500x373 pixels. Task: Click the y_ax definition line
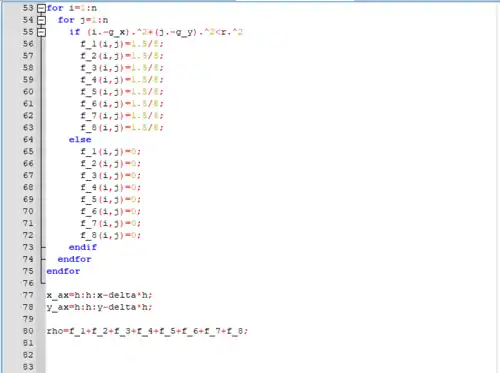click(99, 307)
